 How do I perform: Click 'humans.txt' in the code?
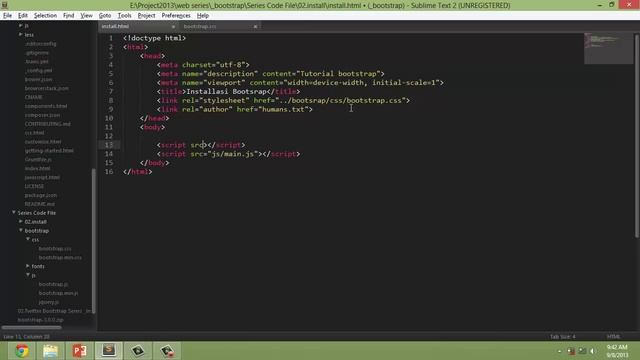point(283,109)
